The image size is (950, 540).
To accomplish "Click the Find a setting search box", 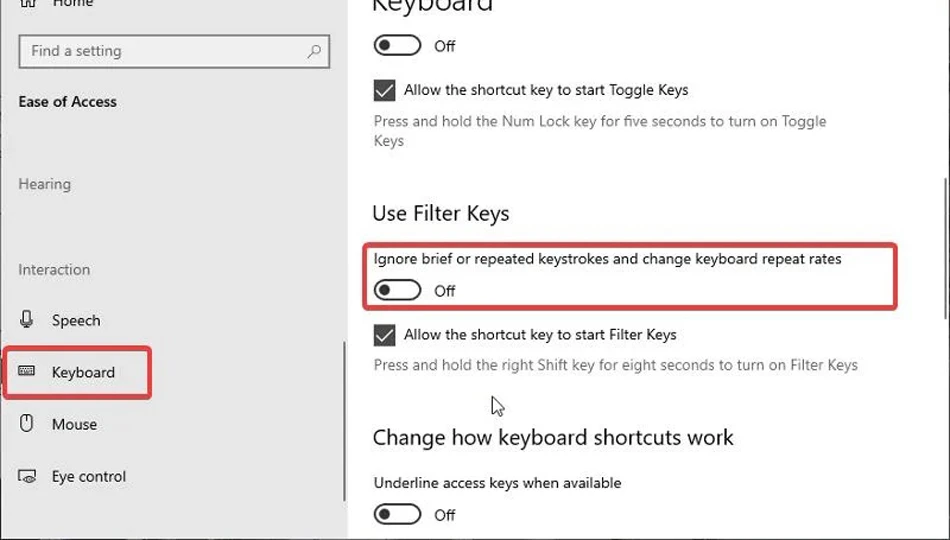I will 174,52.
